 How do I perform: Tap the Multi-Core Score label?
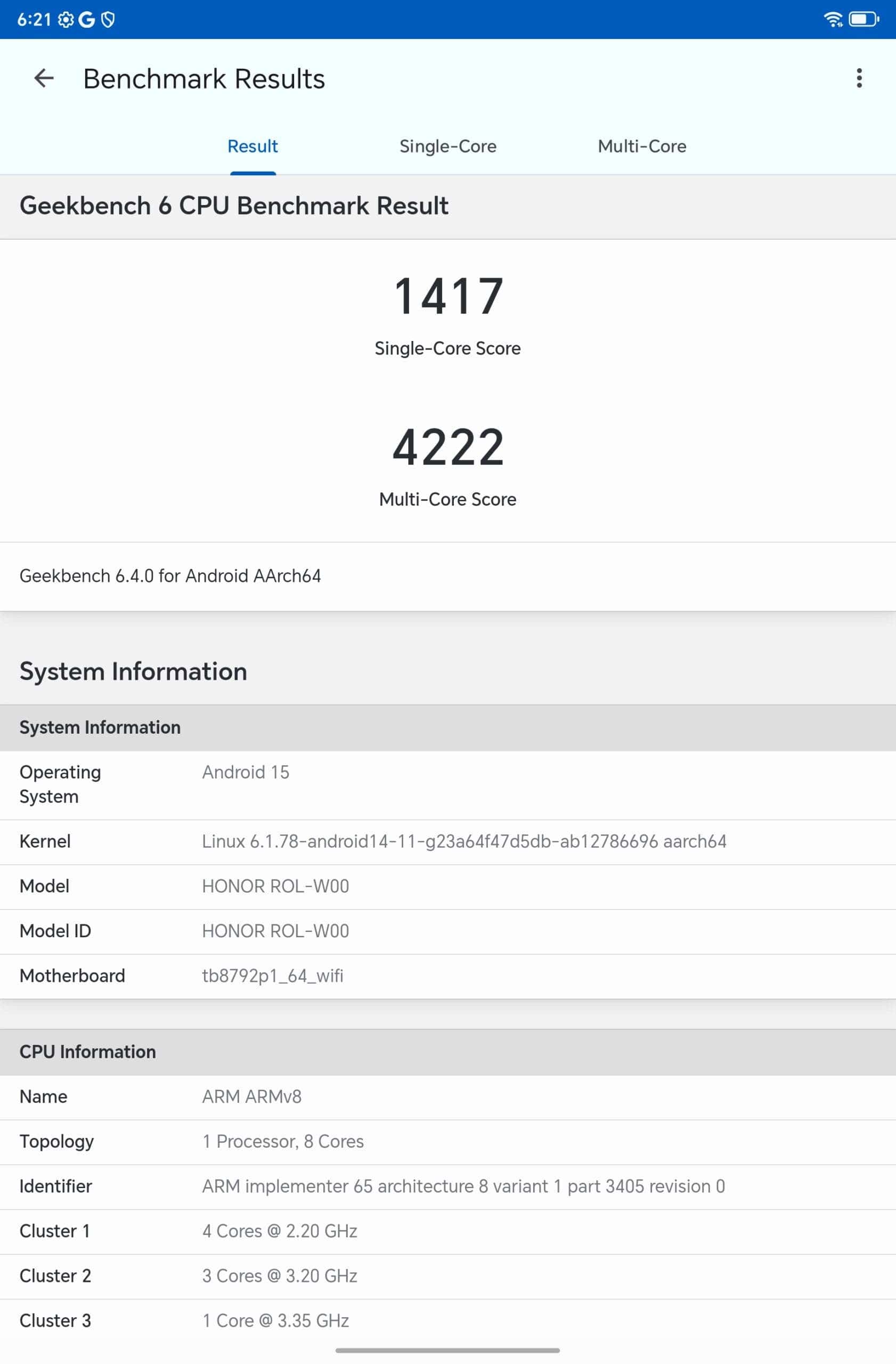[x=448, y=499]
